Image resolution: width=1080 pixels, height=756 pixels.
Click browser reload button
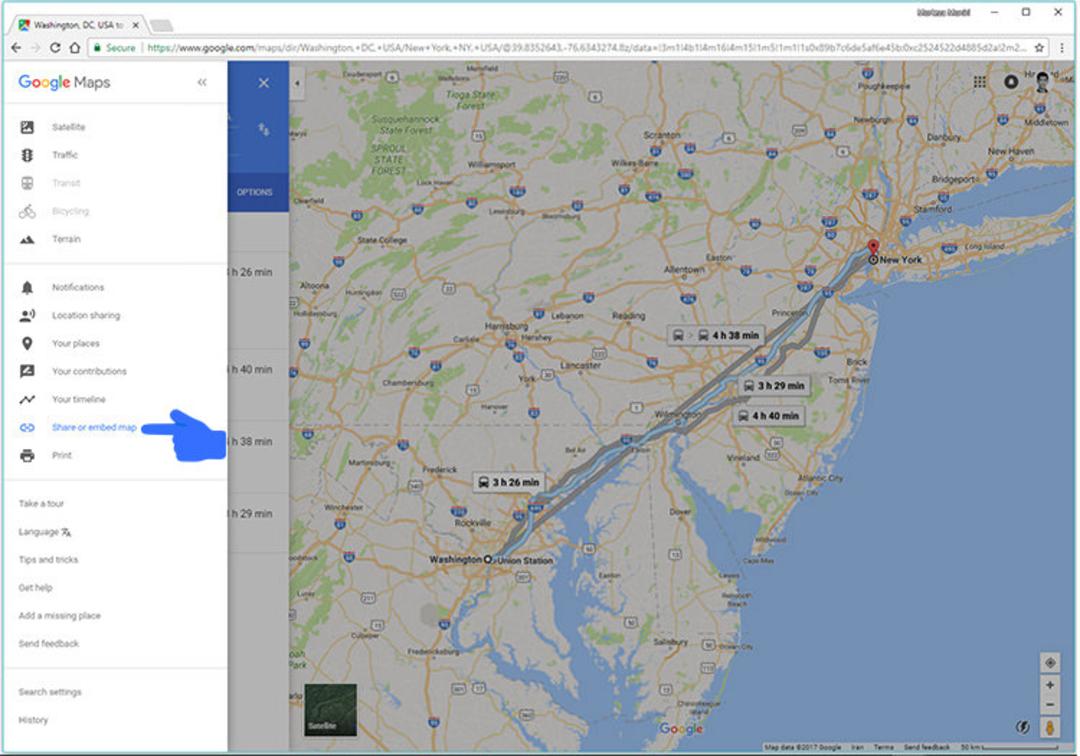(x=55, y=48)
